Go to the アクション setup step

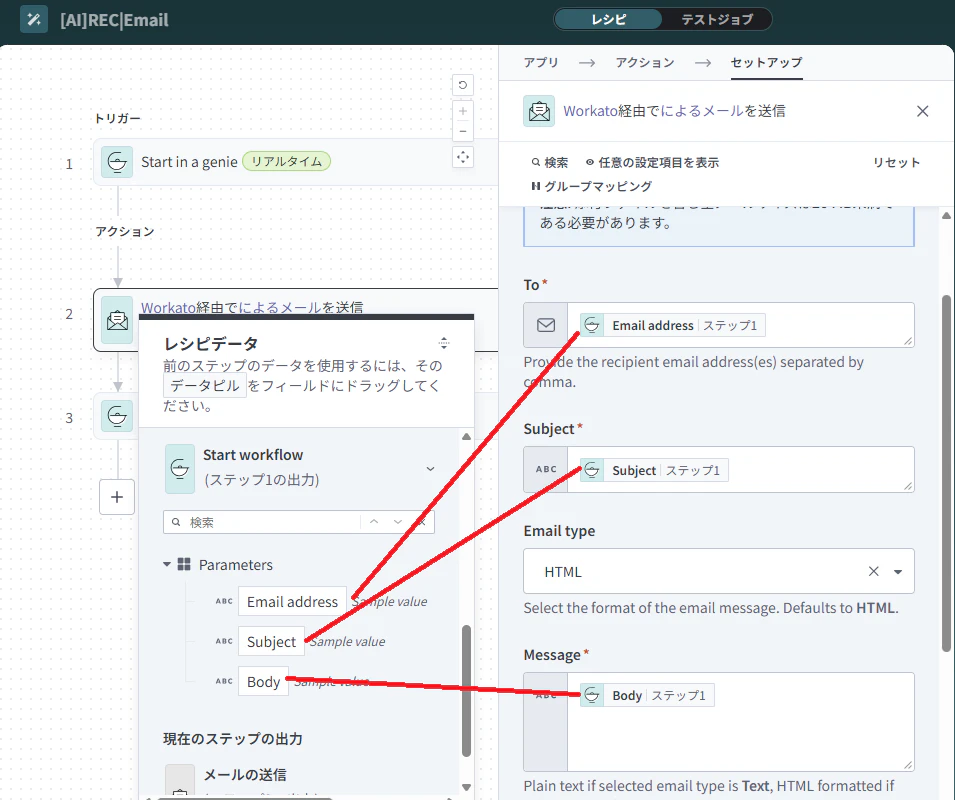point(645,62)
